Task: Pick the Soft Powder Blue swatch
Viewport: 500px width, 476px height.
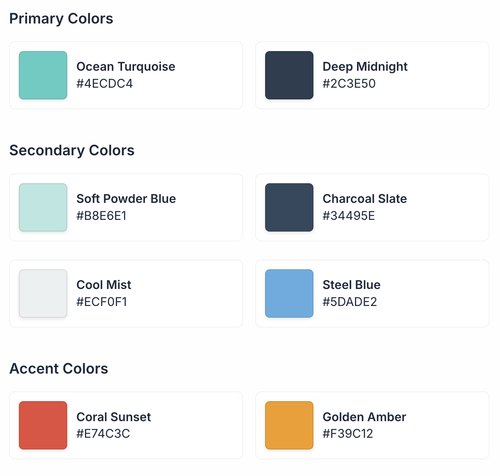Action: click(x=43, y=207)
